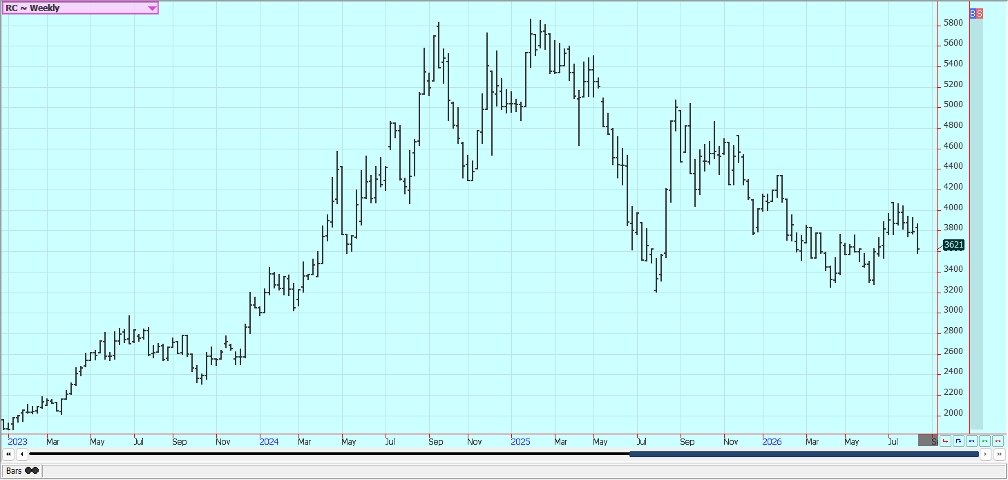The width and height of the screenshot is (1008, 480).
Task: Step chart back with single left arrow
Action: [22, 454]
